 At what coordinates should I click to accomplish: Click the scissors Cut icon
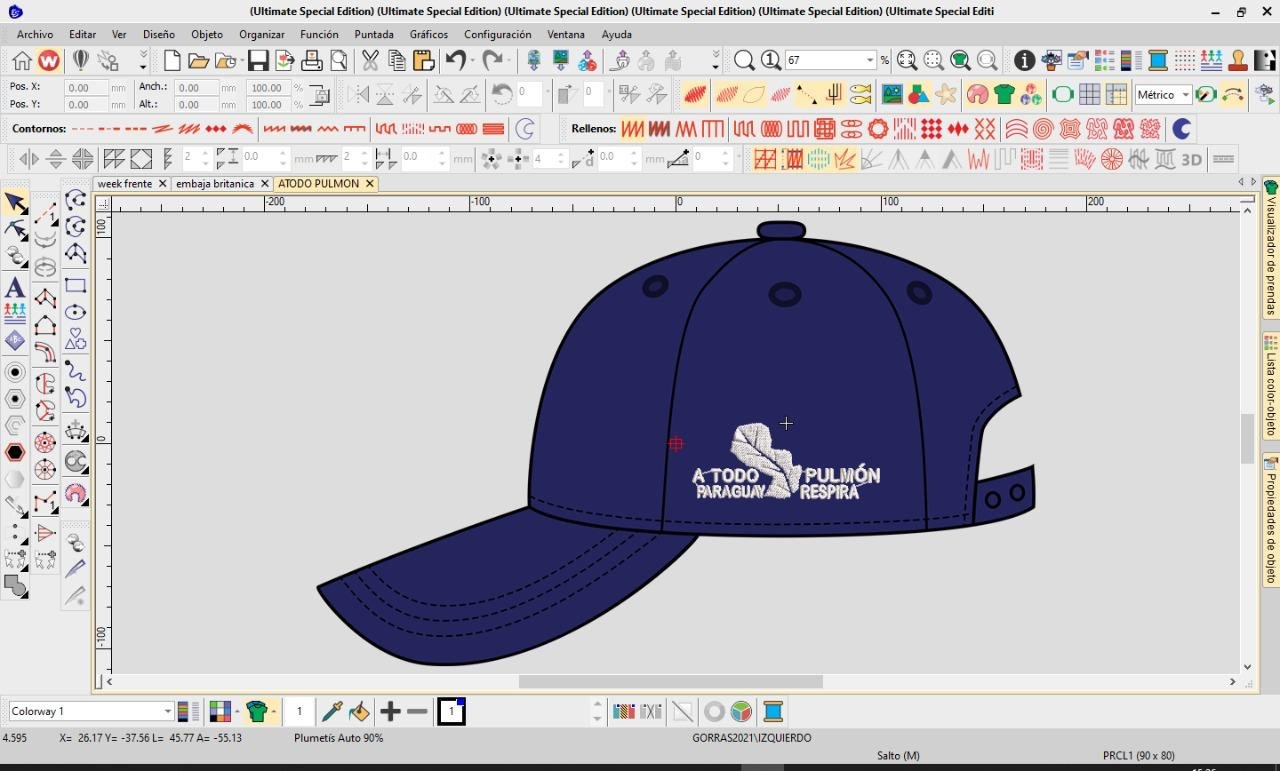[x=370, y=61]
